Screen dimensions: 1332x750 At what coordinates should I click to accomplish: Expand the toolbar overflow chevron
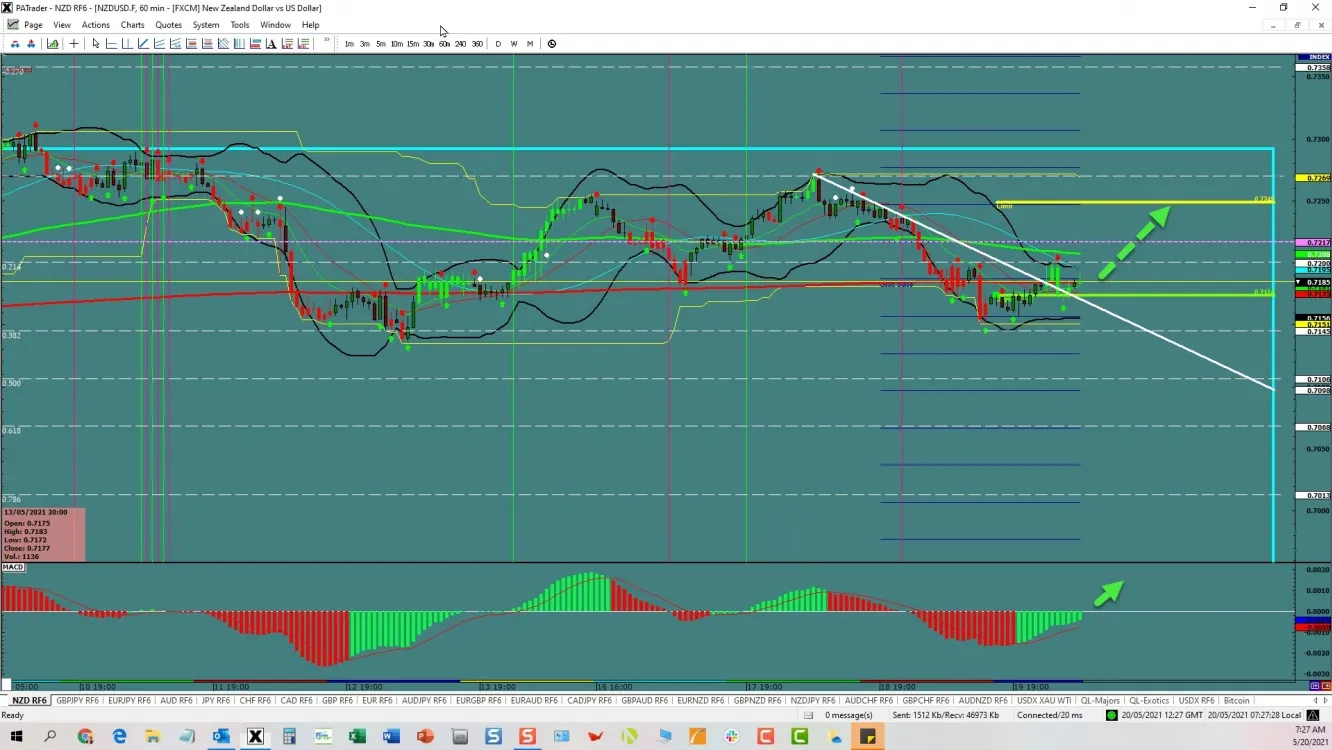coord(326,41)
